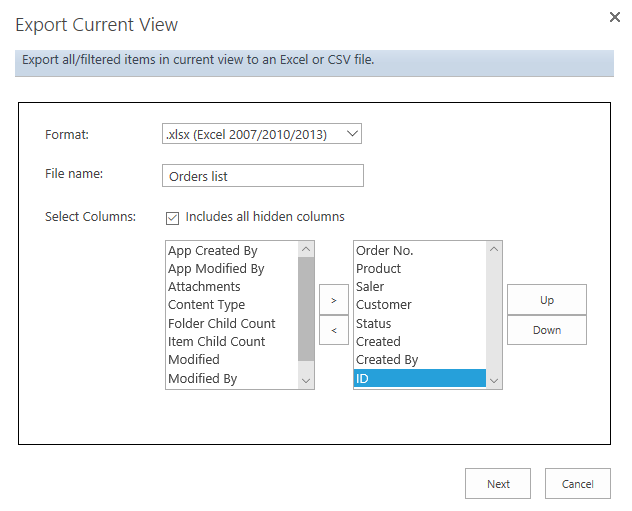The image size is (632, 511).
Task: Toggle Includes all hidden columns checkbox
Action: (x=173, y=218)
